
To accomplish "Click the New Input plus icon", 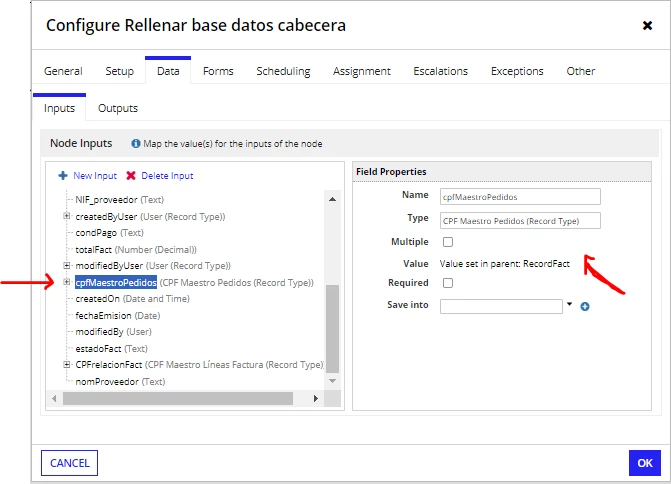I will pyautogui.click(x=63, y=175).
